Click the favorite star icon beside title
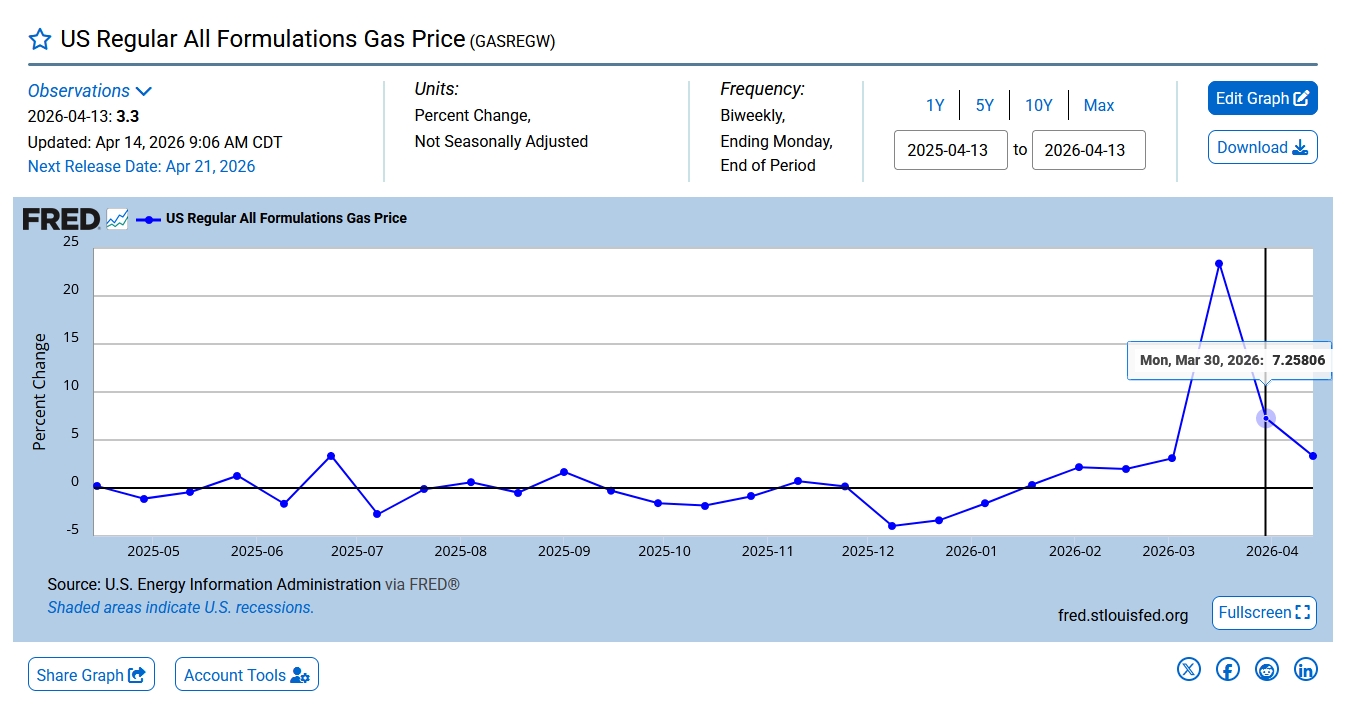Image resolution: width=1360 pixels, height=706 pixels. pyautogui.click(x=39, y=39)
